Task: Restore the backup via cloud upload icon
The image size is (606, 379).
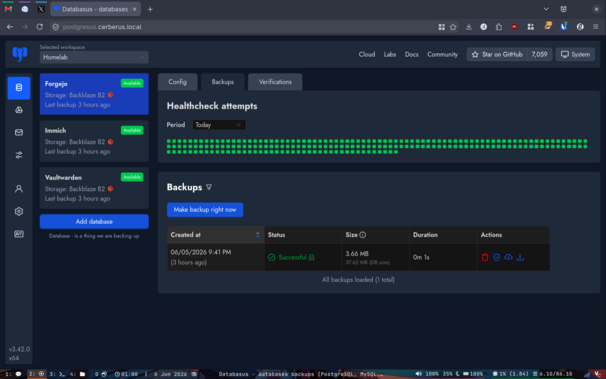Action: (508, 257)
